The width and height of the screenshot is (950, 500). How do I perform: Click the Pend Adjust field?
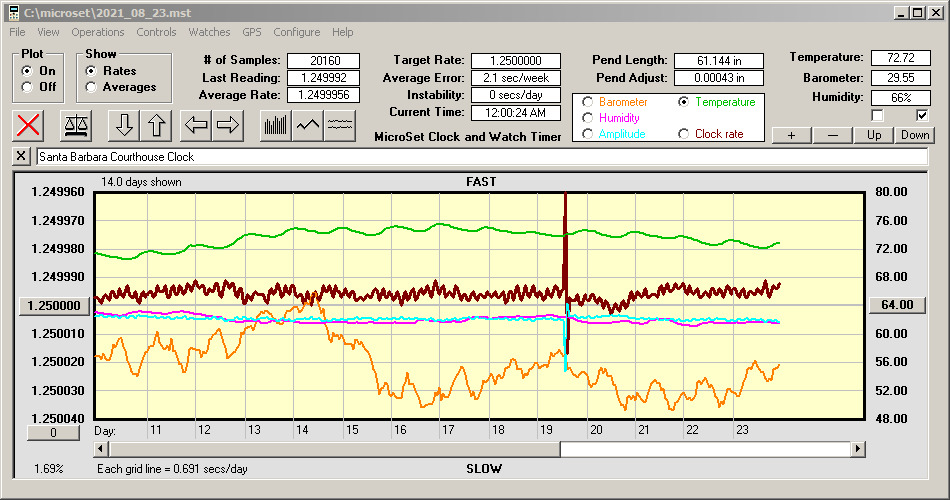[719, 78]
